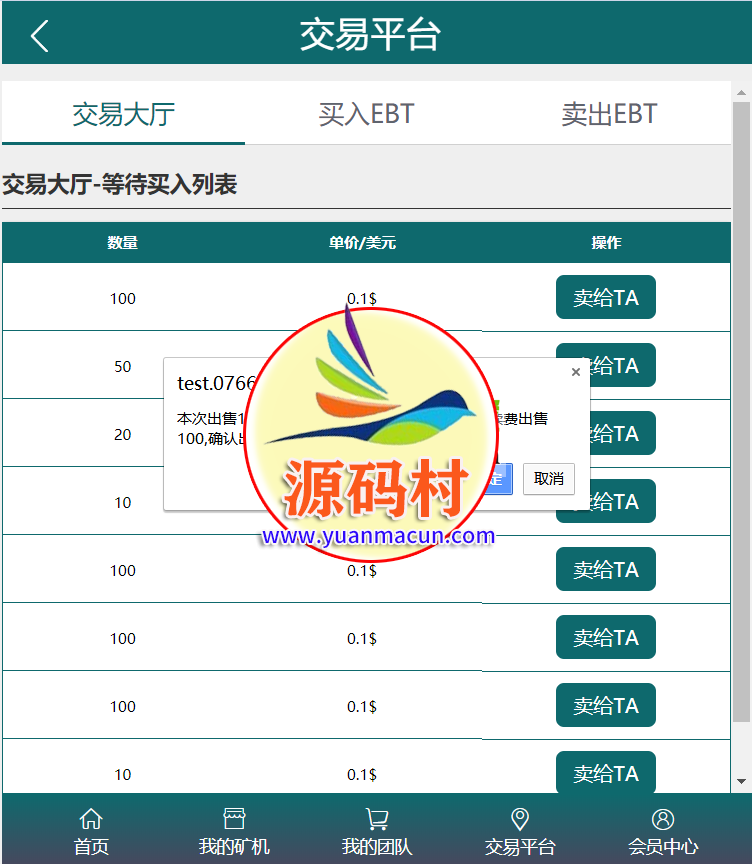Image resolution: width=752 pixels, height=864 pixels.
Task: Tap 交易平台 location pin icon
Action: pyautogui.click(x=520, y=820)
